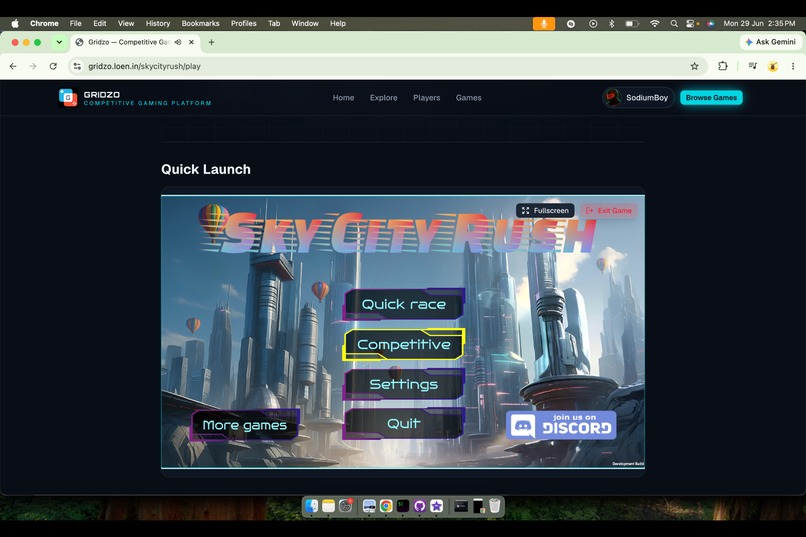Open the File menu
Image resolution: width=806 pixels, height=537 pixels.
76,23
